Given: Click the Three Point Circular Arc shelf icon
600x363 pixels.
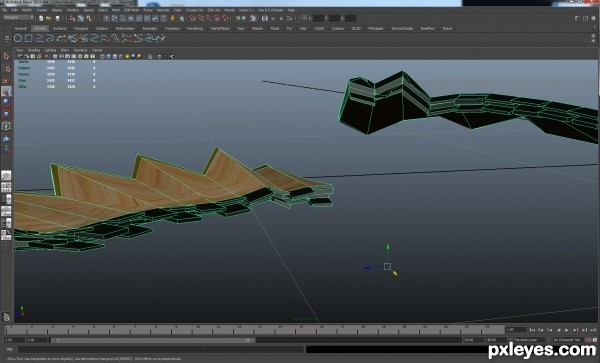Looking at the screenshot, I should click(x=61, y=38).
